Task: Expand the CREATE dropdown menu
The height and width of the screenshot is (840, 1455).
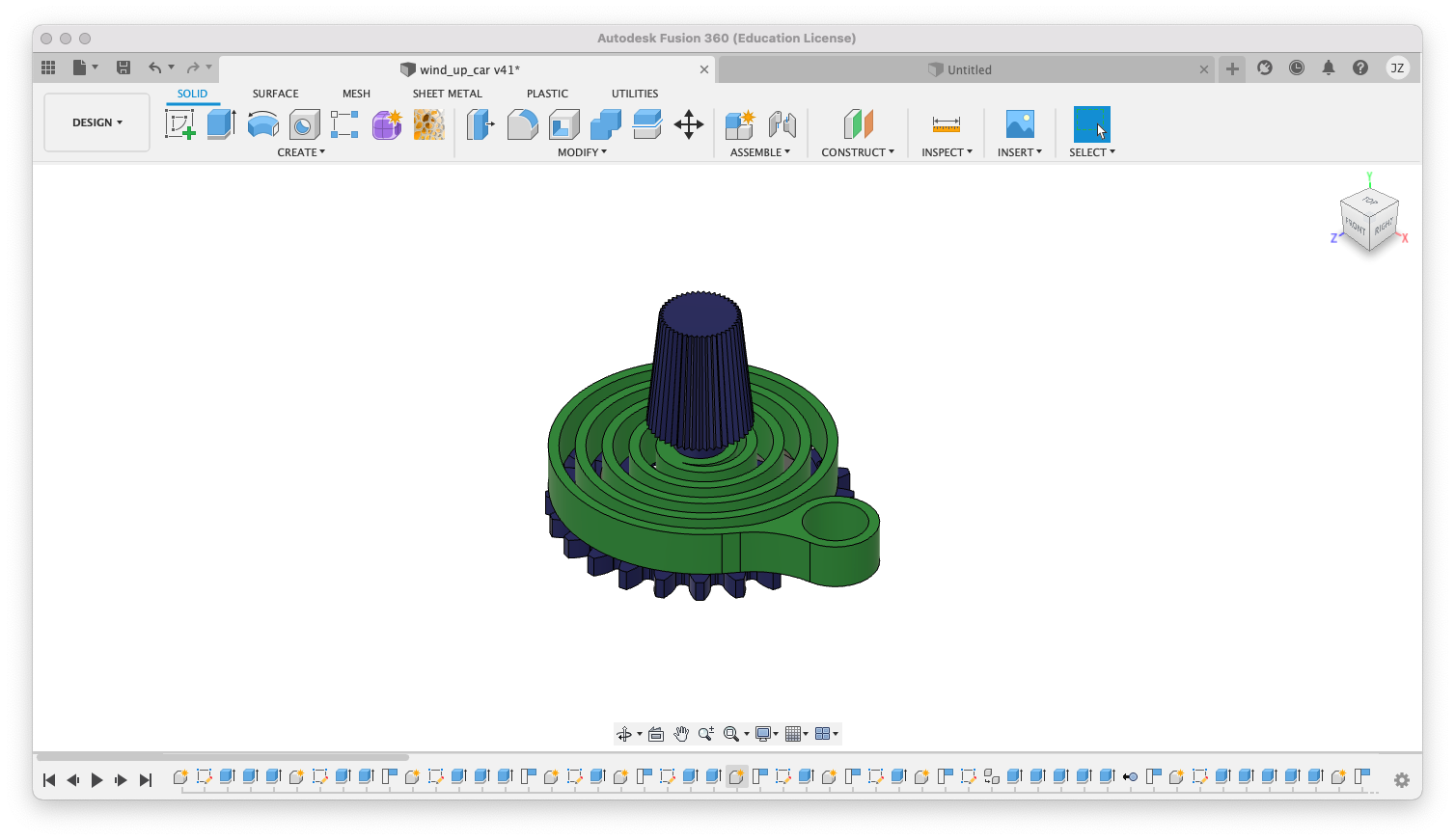Action: click(x=301, y=152)
